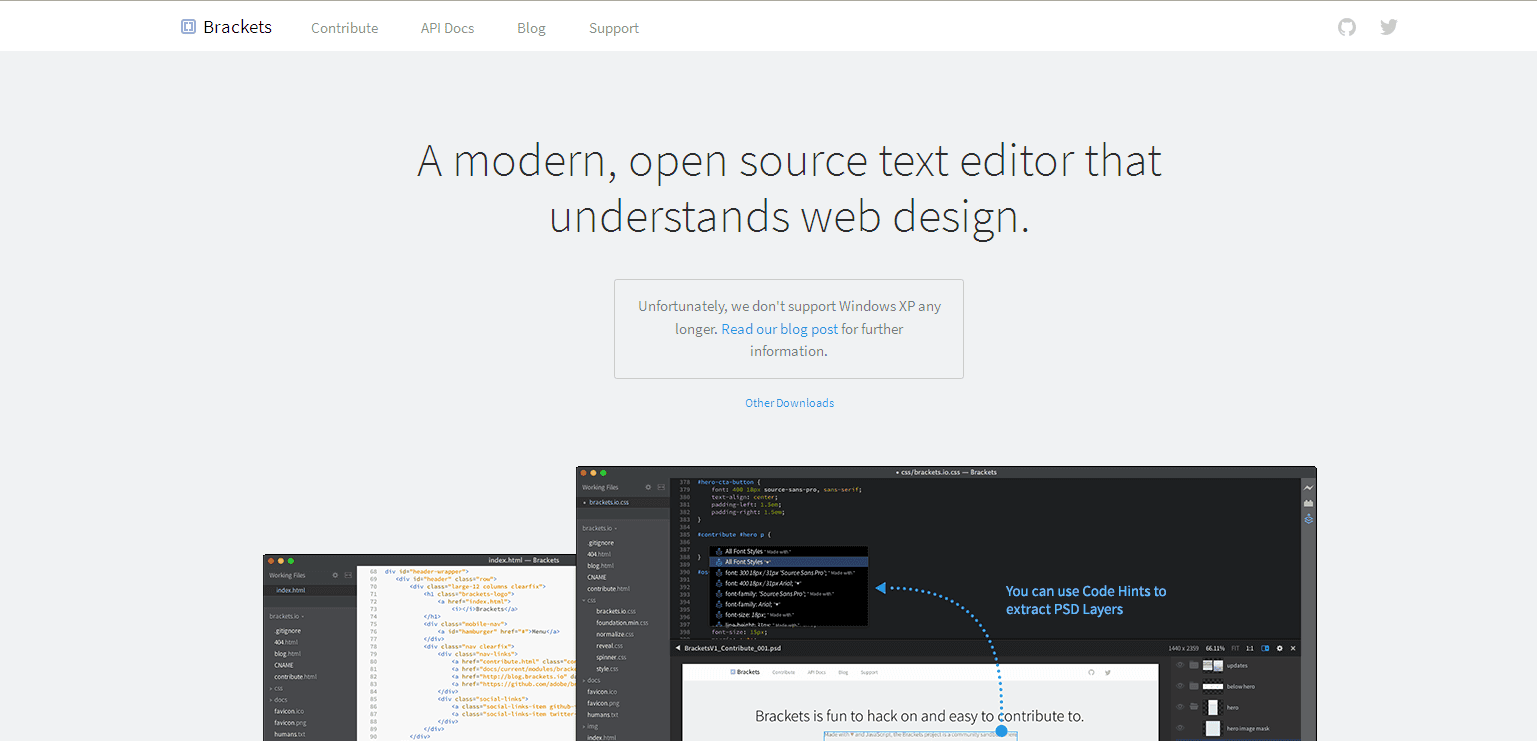Select spinner.css in the file tree
Image resolution: width=1537 pixels, height=741 pixels.
613,657
